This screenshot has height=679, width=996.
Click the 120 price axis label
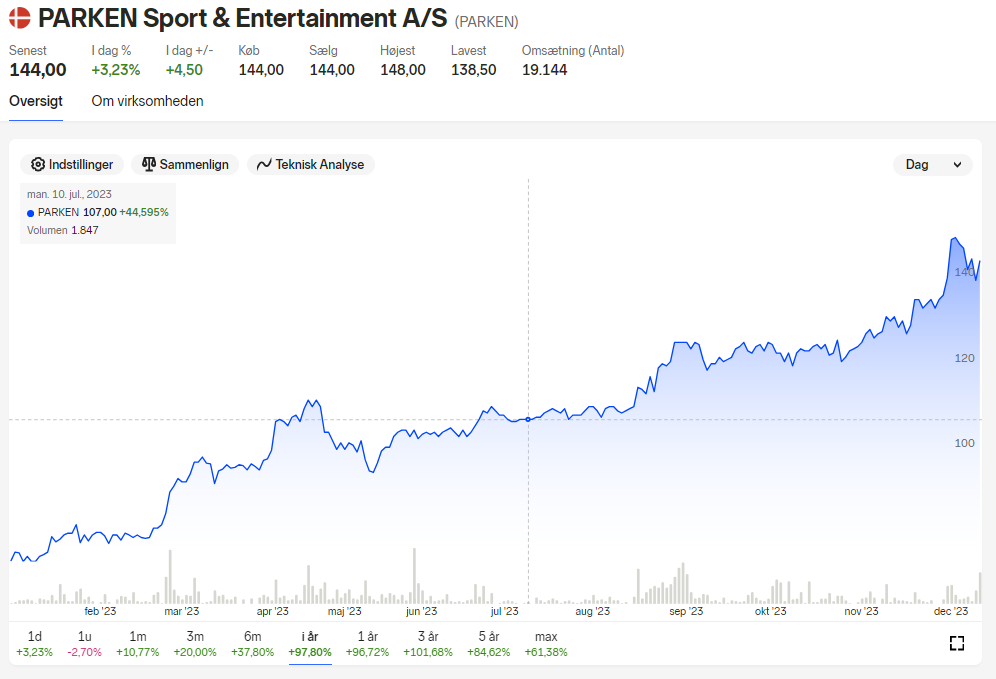pos(964,358)
